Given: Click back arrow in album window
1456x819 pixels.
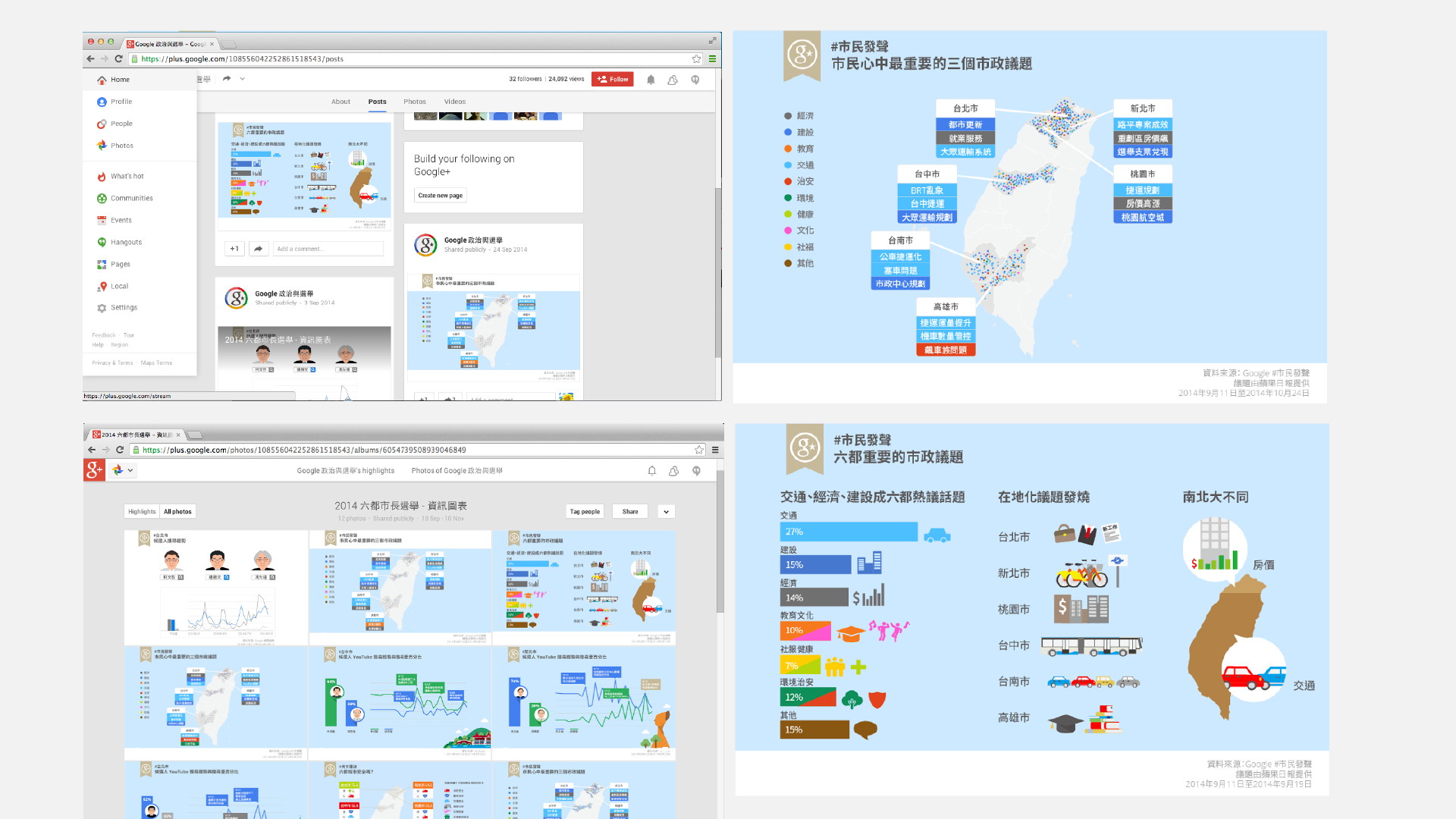Looking at the screenshot, I should pos(92,450).
